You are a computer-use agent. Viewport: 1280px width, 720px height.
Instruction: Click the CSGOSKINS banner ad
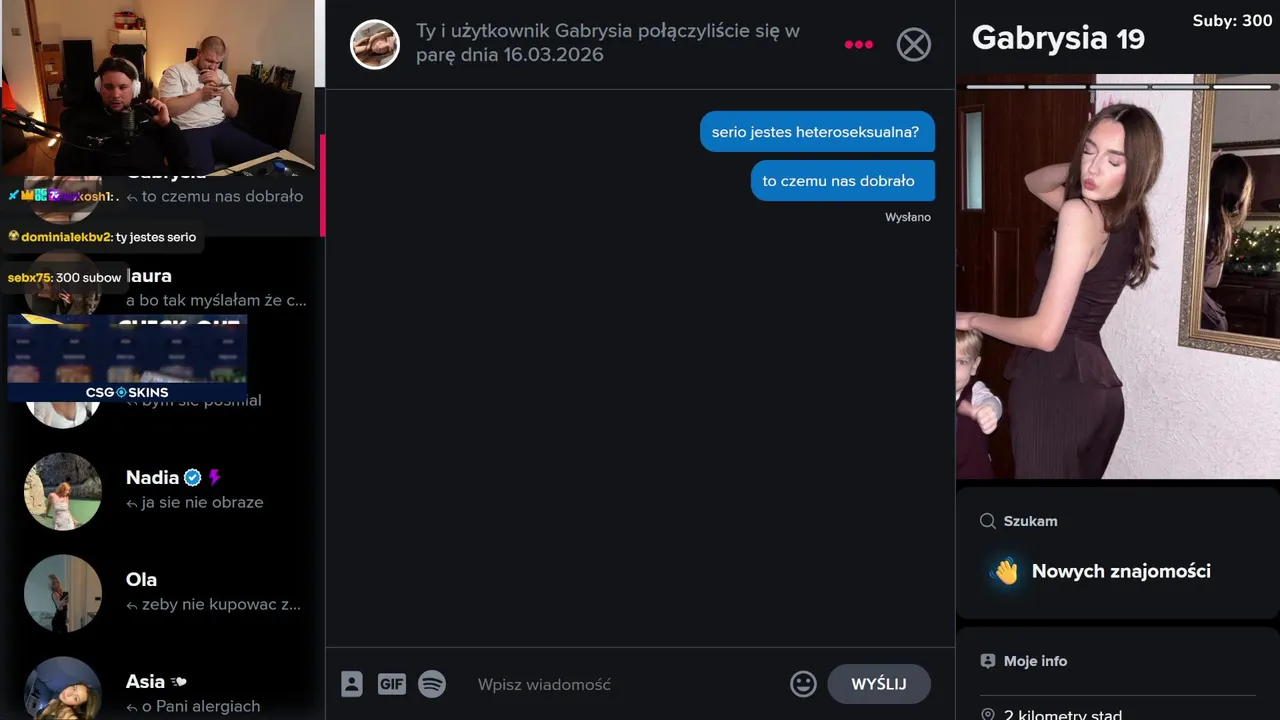[x=127, y=358]
